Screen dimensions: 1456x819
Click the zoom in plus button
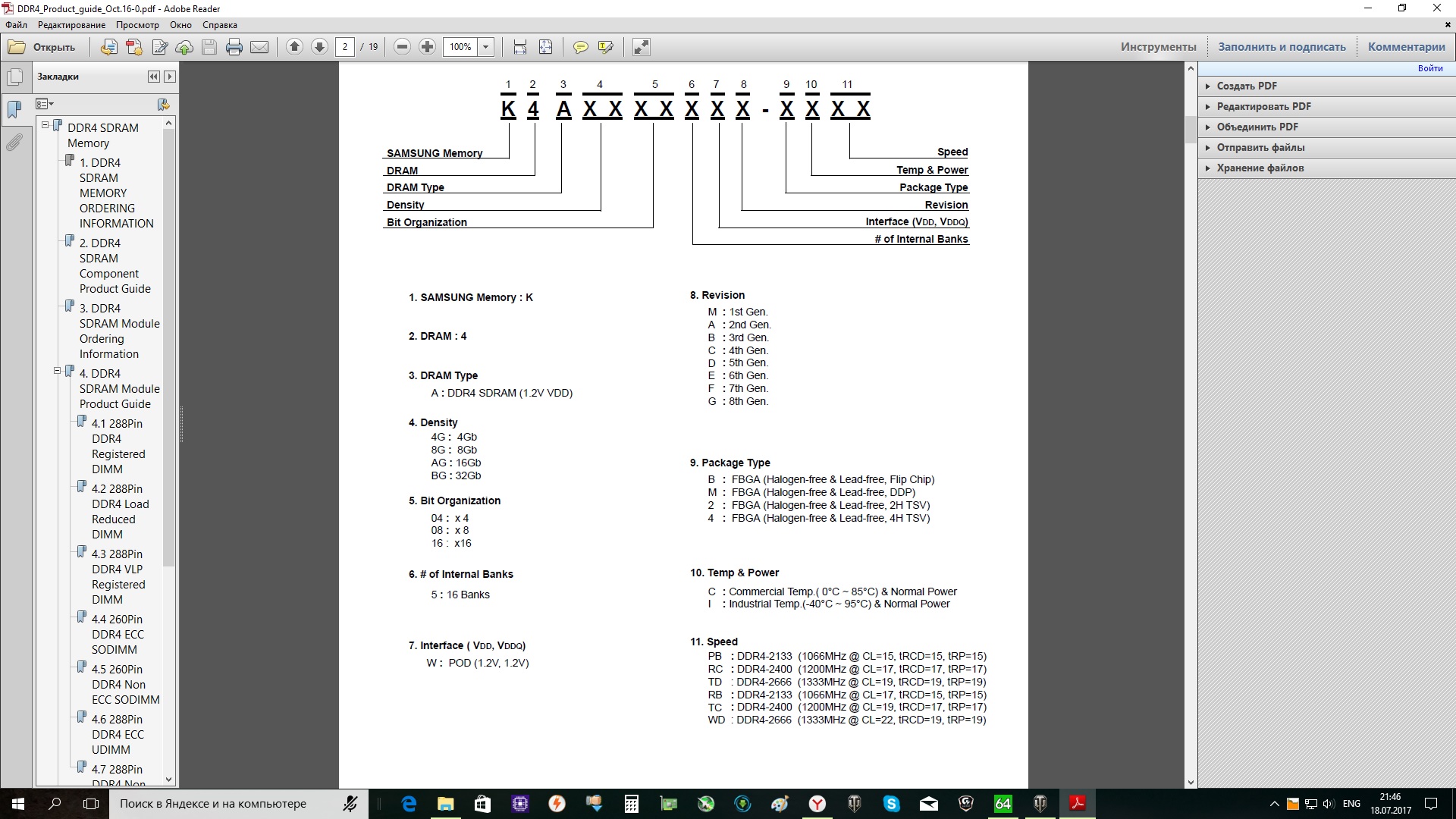coord(428,47)
